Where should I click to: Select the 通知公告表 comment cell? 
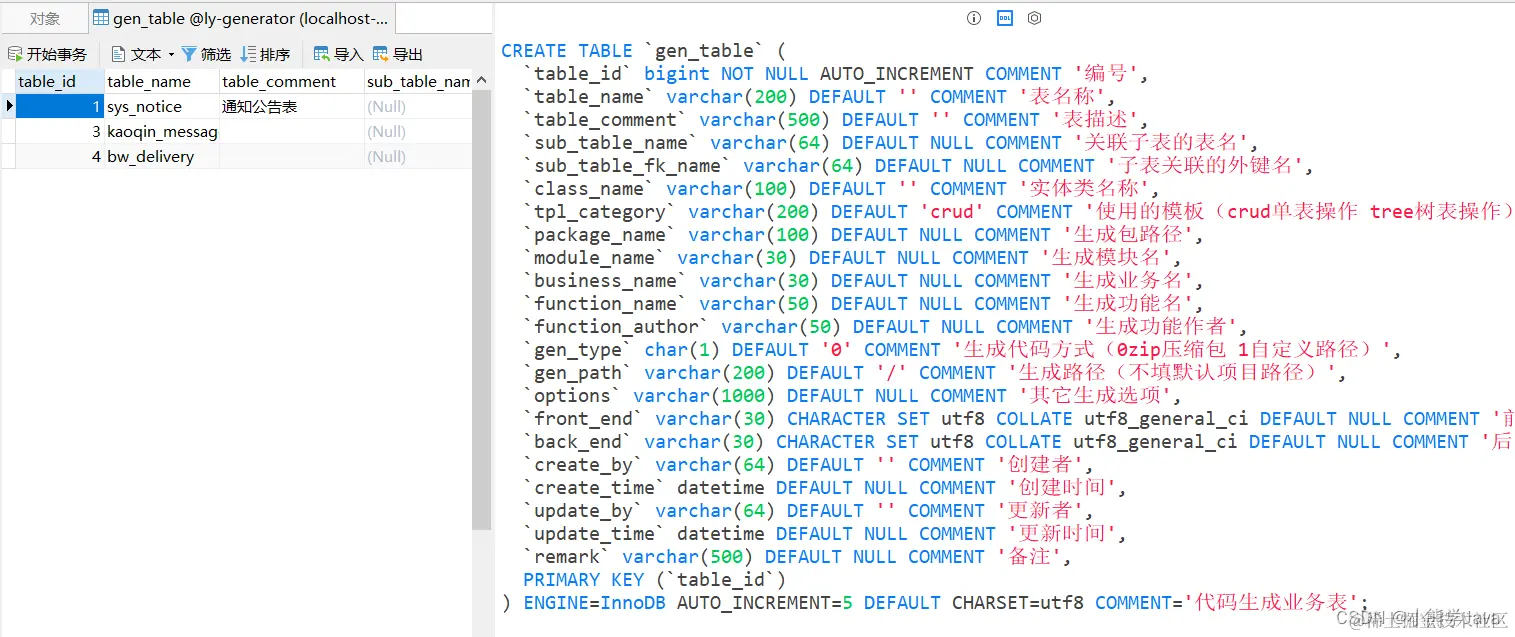[x=292, y=106]
